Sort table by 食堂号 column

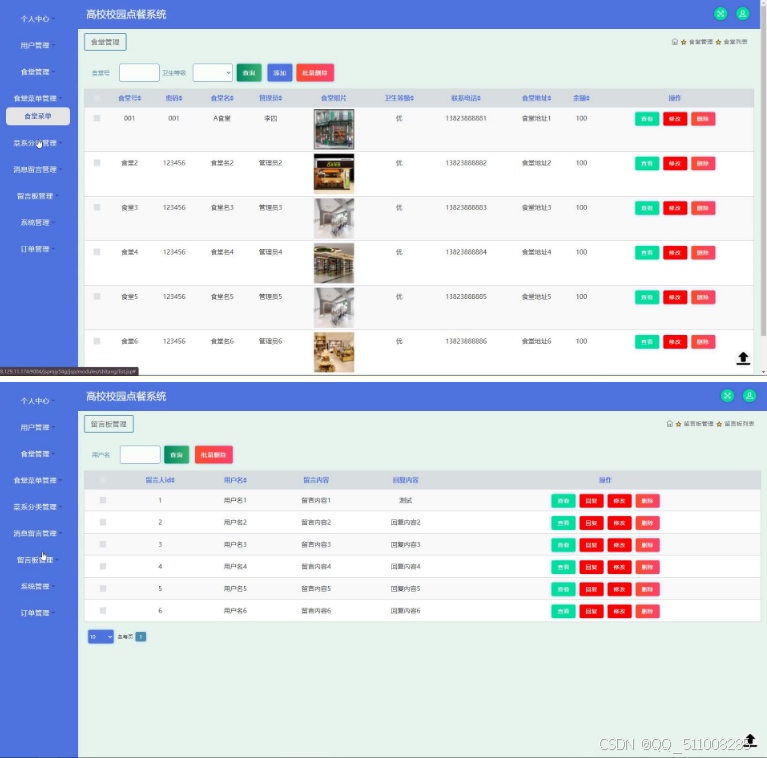click(129, 98)
